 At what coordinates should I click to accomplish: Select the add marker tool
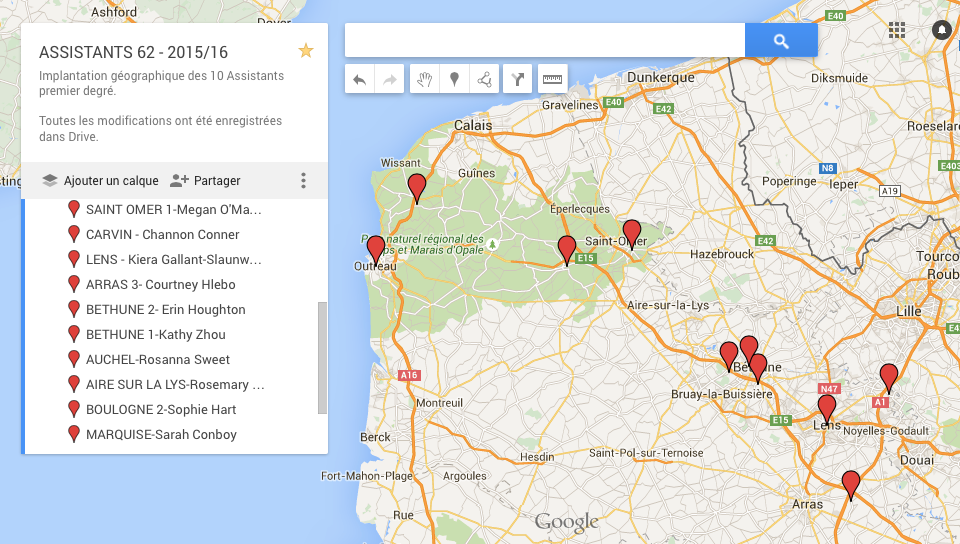click(454, 79)
